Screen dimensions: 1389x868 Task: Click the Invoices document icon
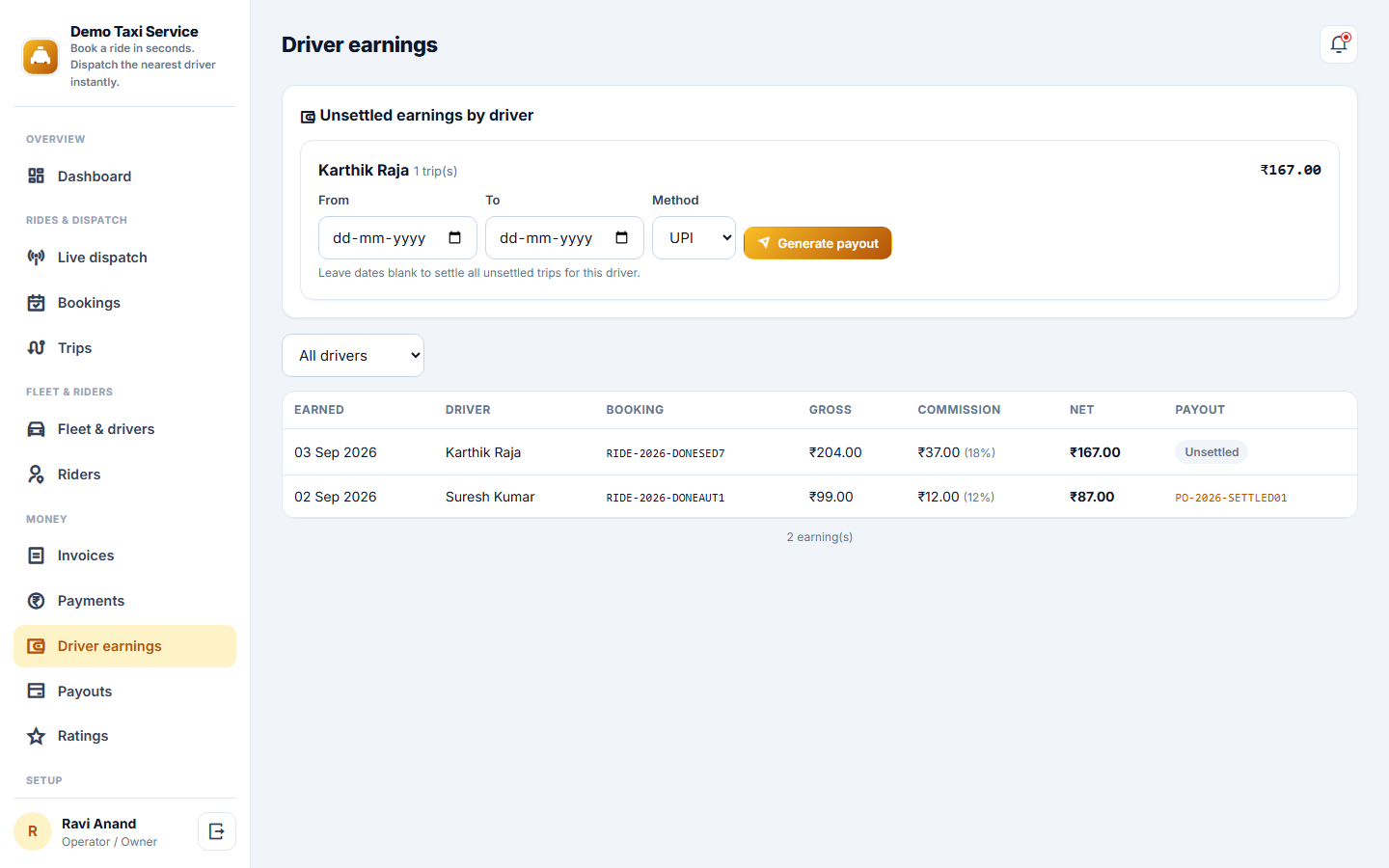coord(36,555)
